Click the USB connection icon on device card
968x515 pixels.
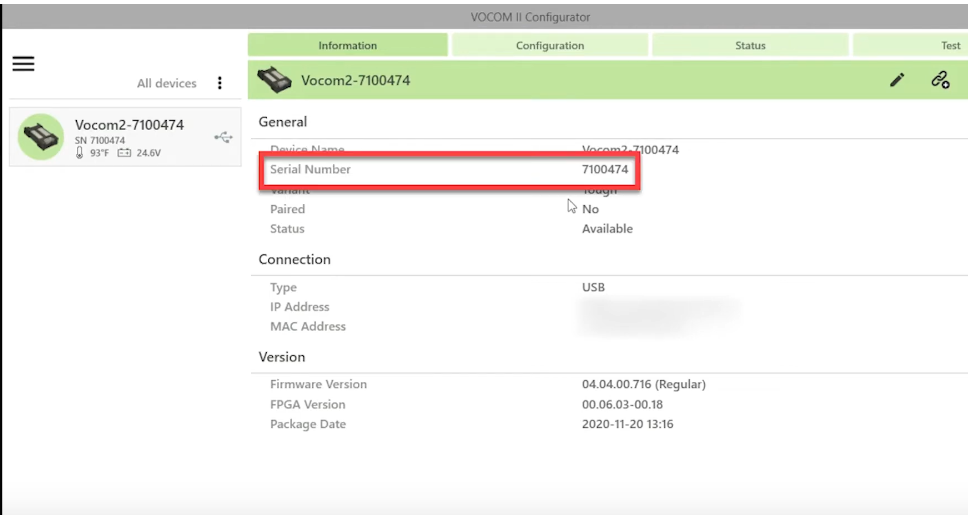pyautogui.click(x=223, y=137)
